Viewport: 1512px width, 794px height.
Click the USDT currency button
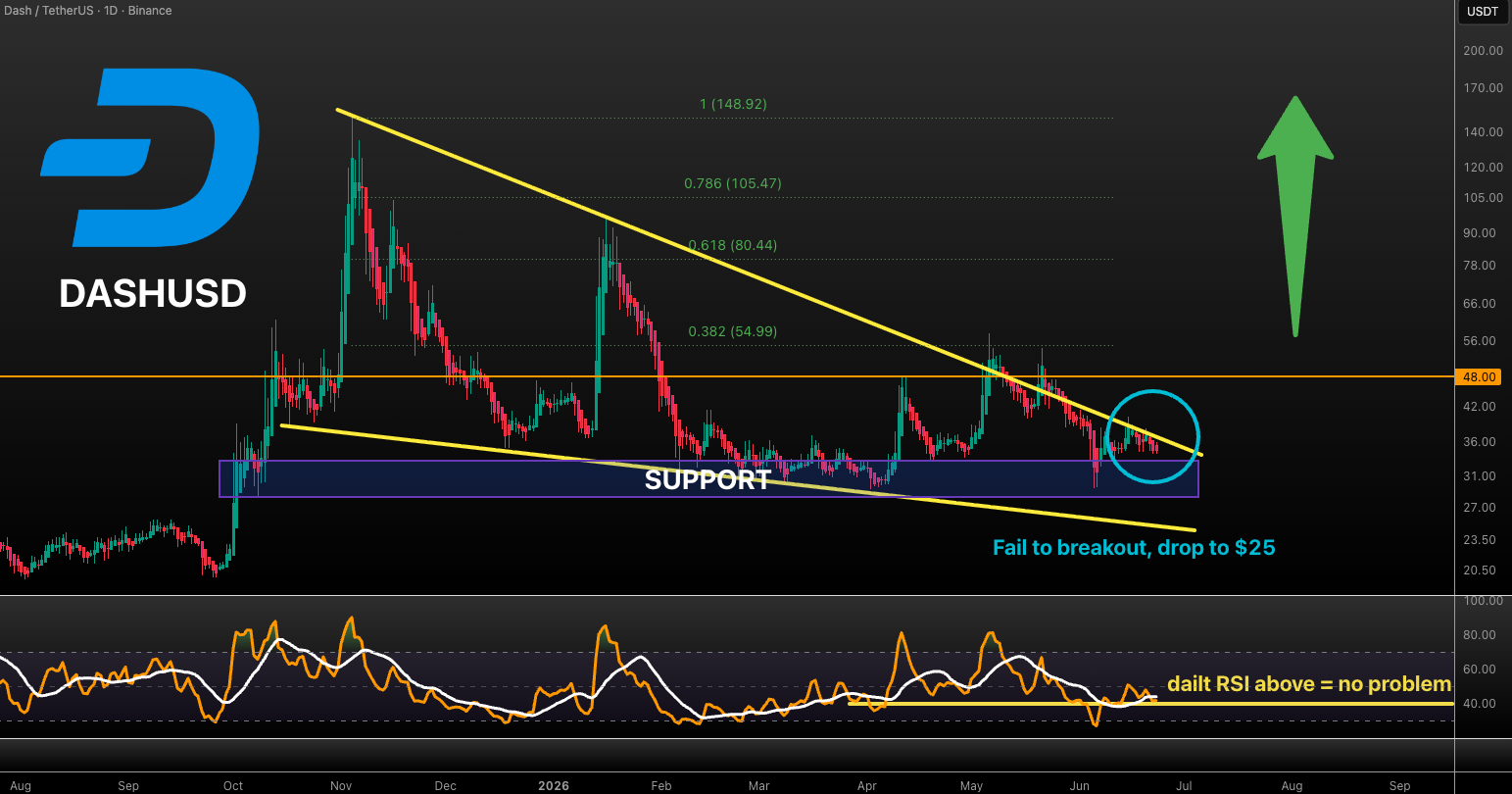coord(1483,12)
